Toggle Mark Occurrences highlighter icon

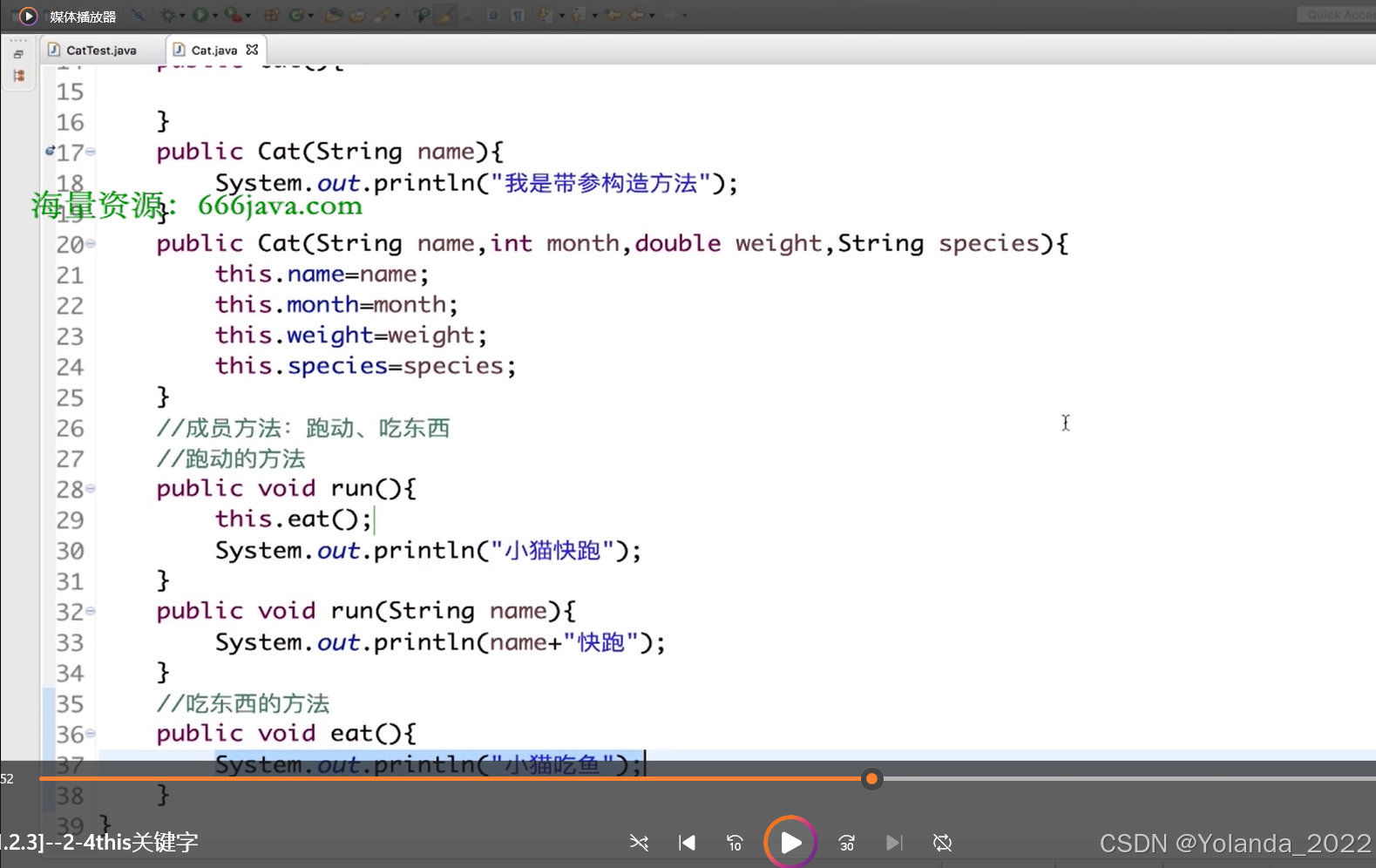[x=444, y=15]
